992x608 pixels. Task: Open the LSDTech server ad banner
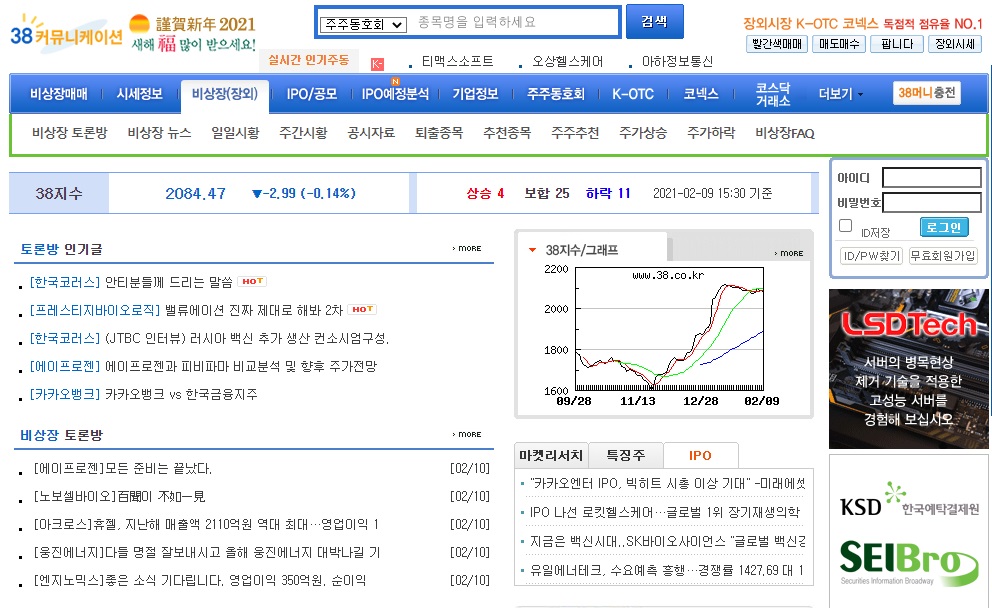click(x=908, y=369)
